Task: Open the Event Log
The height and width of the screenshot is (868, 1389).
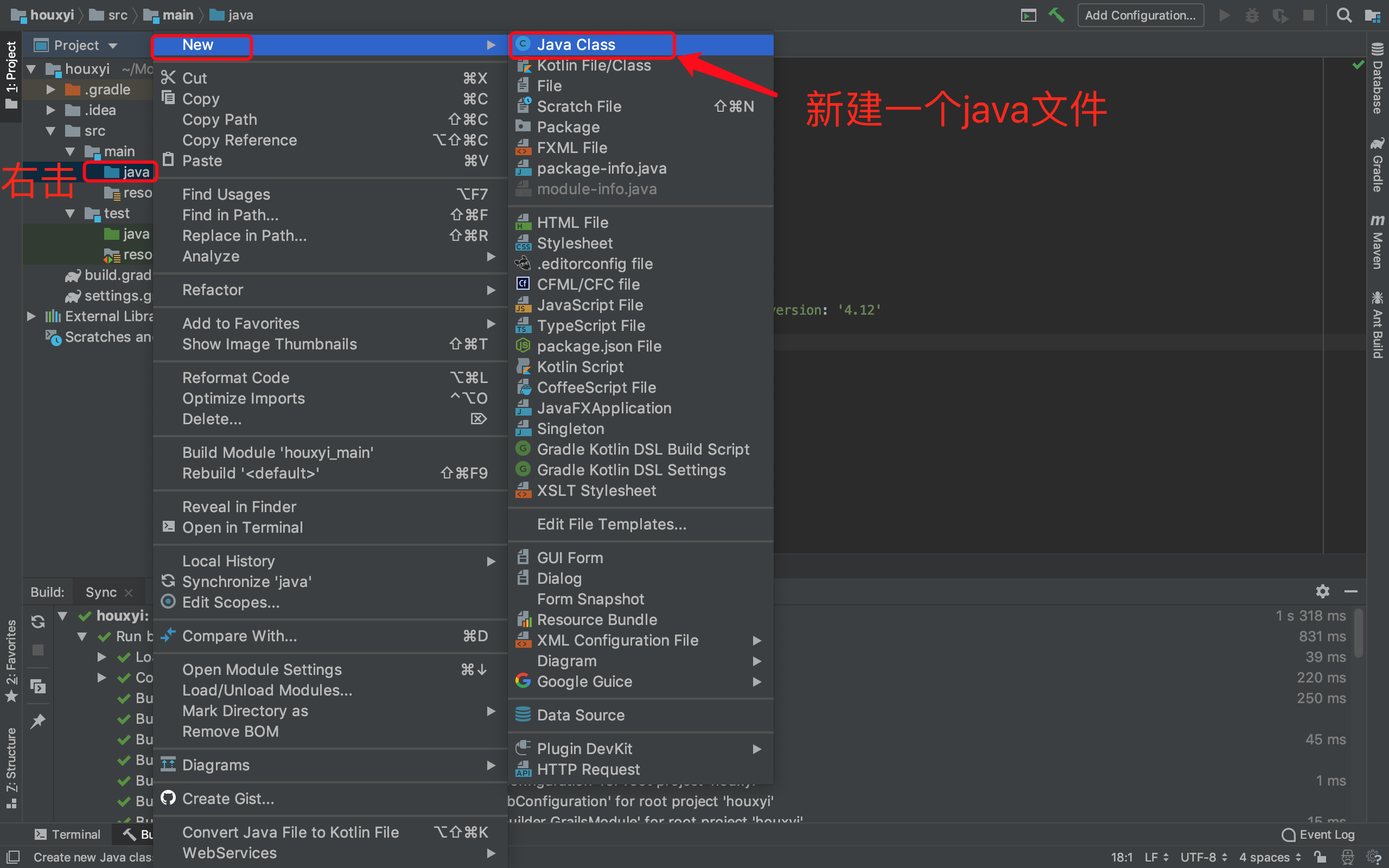Action: point(1318,834)
